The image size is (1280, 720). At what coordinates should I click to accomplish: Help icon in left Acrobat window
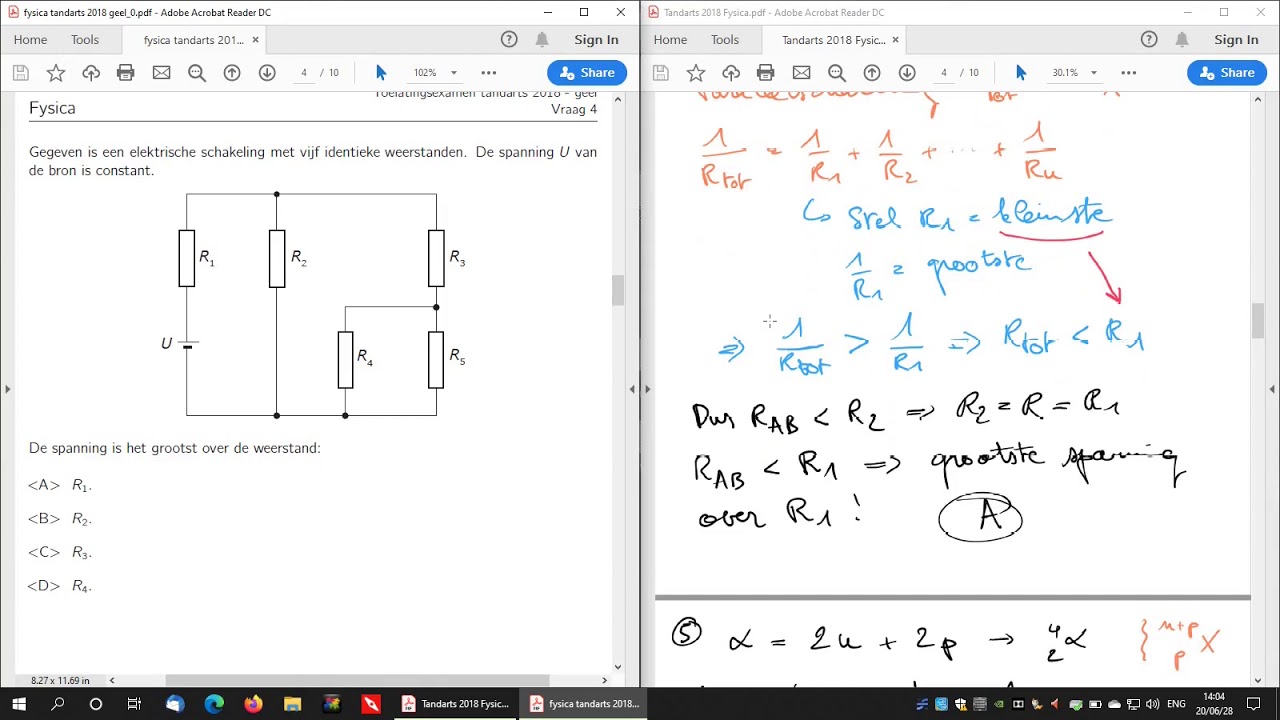[509, 40]
